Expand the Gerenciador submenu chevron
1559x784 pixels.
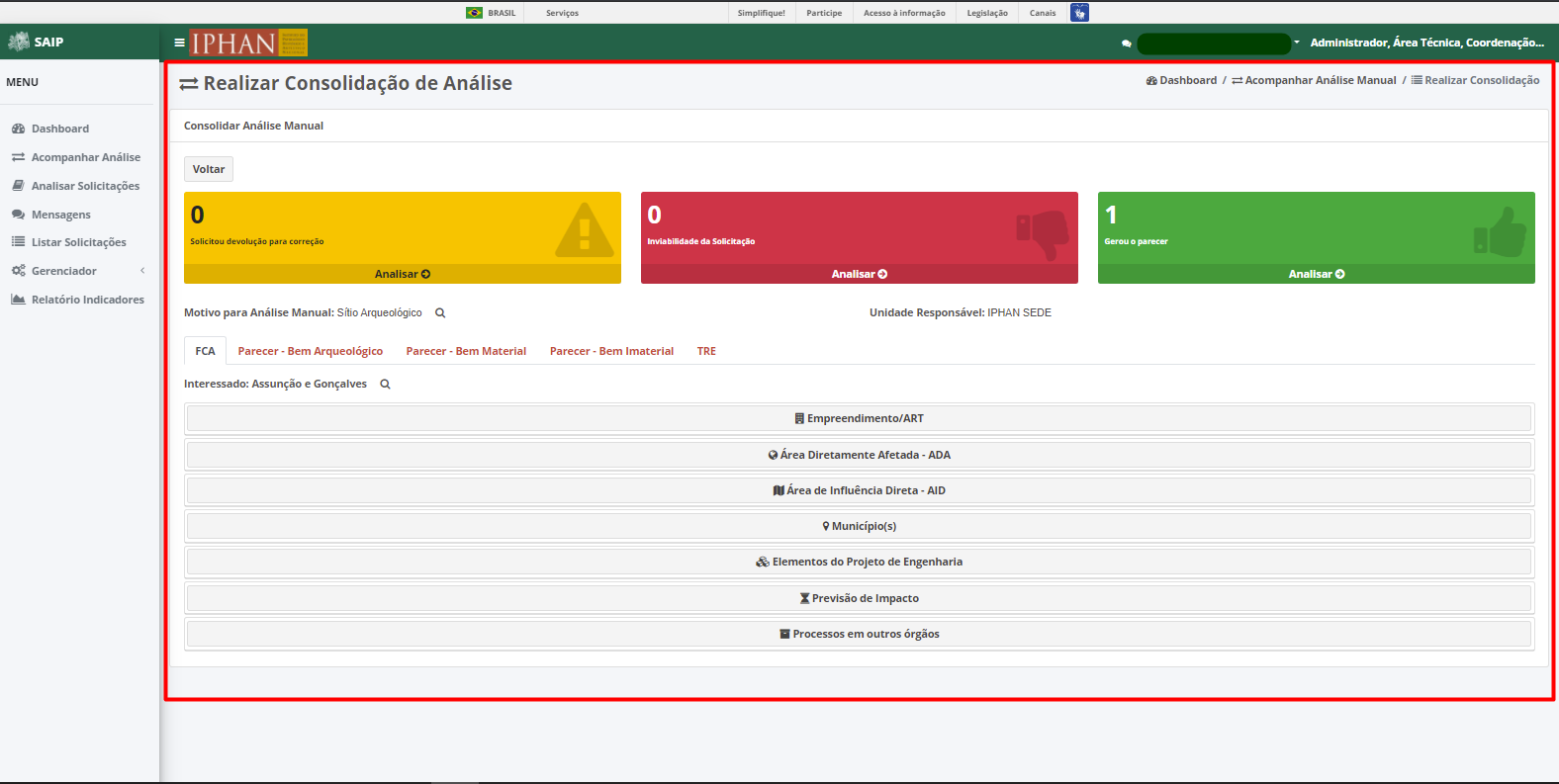(x=142, y=271)
